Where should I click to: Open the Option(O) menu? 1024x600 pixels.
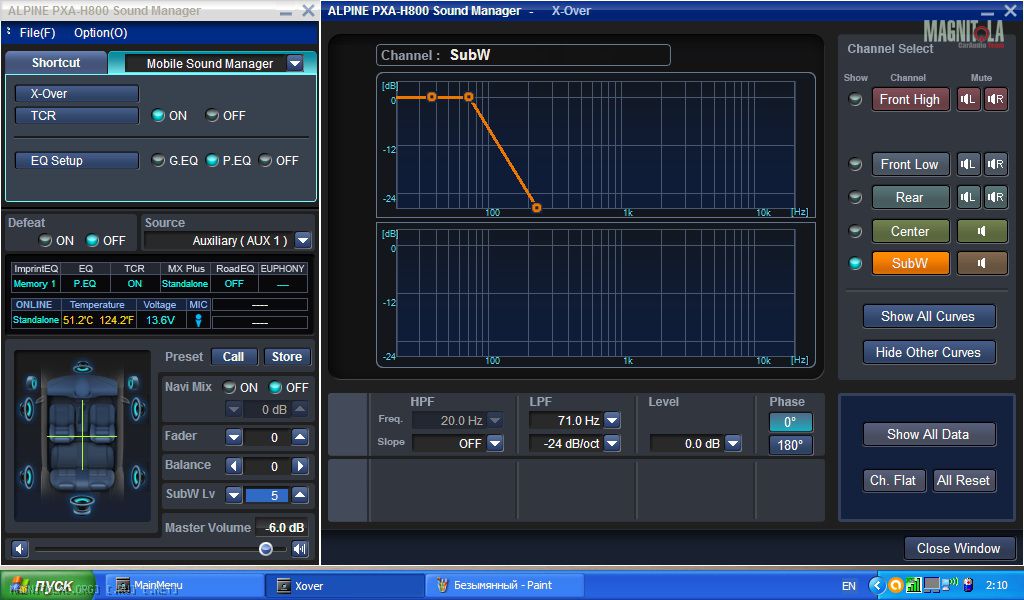(101, 33)
